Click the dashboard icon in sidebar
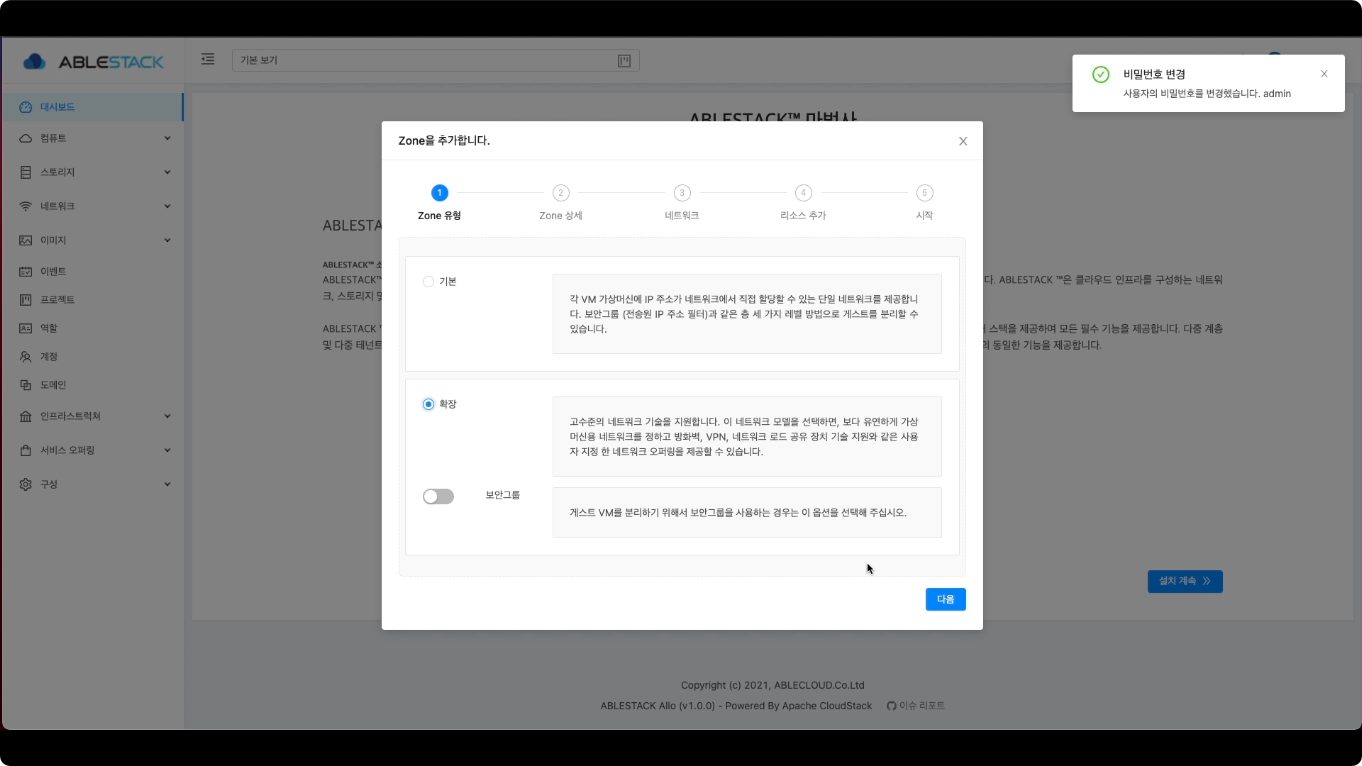 click(26, 107)
